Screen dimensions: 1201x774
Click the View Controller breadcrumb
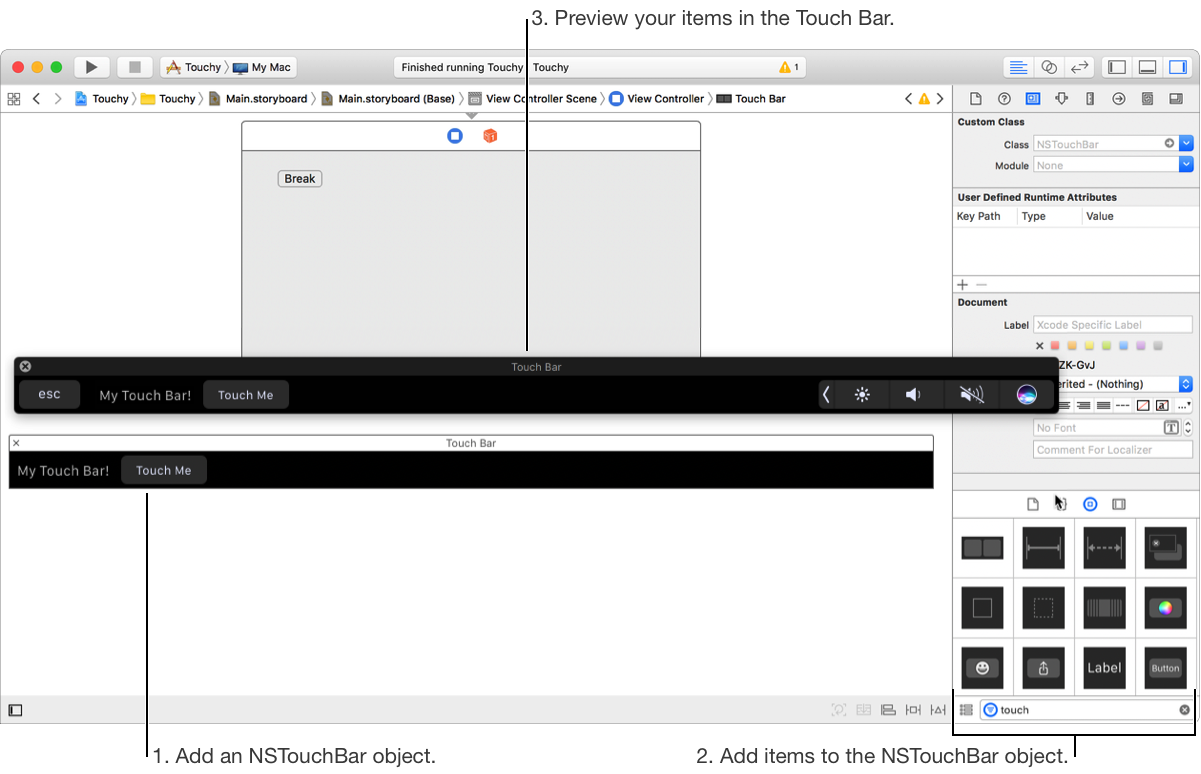pos(657,99)
